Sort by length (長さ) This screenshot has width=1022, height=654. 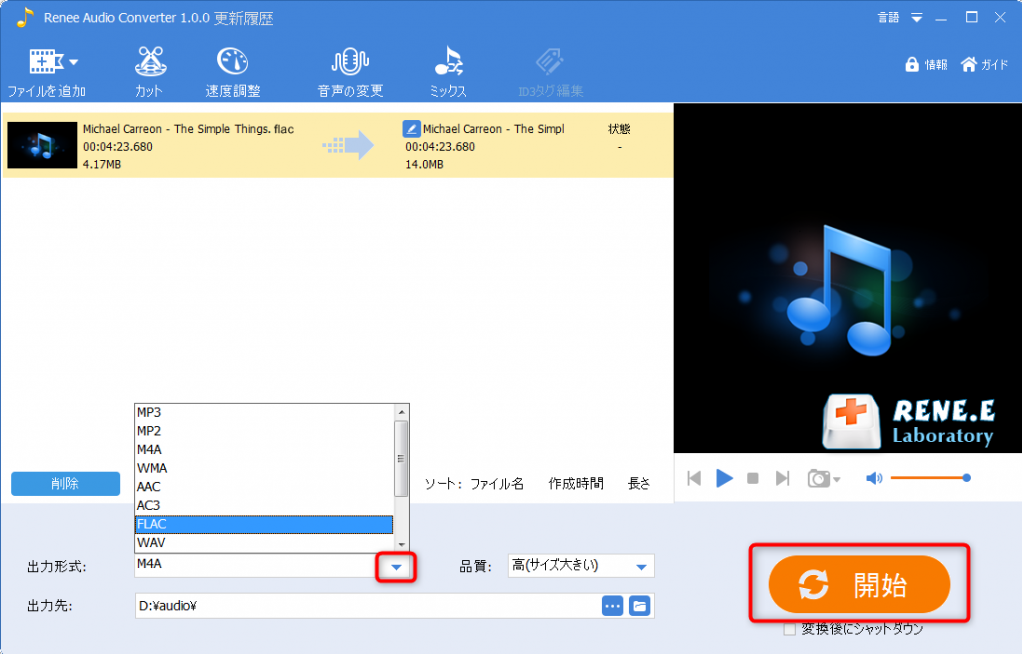pos(639,483)
